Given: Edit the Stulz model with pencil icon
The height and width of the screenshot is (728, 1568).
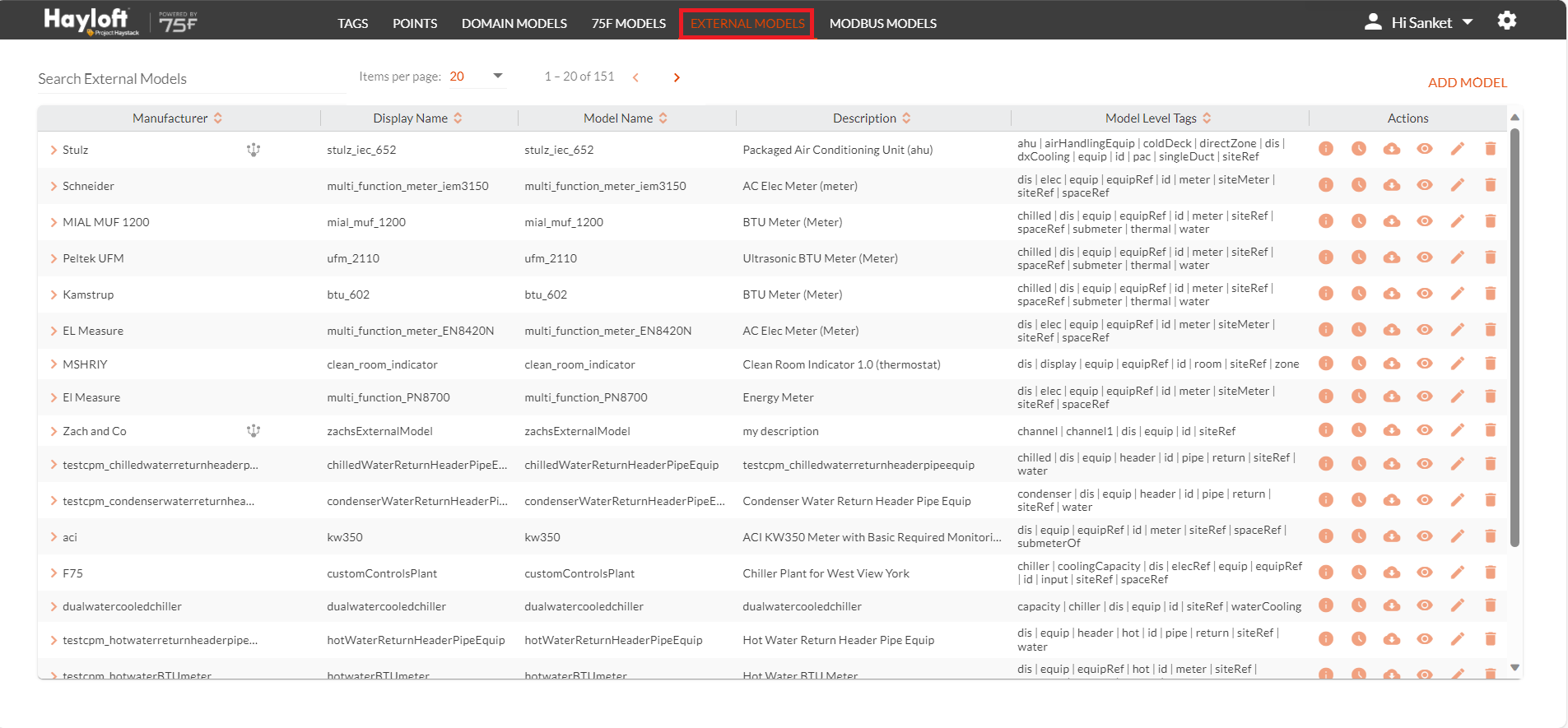Looking at the screenshot, I should (x=1457, y=149).
